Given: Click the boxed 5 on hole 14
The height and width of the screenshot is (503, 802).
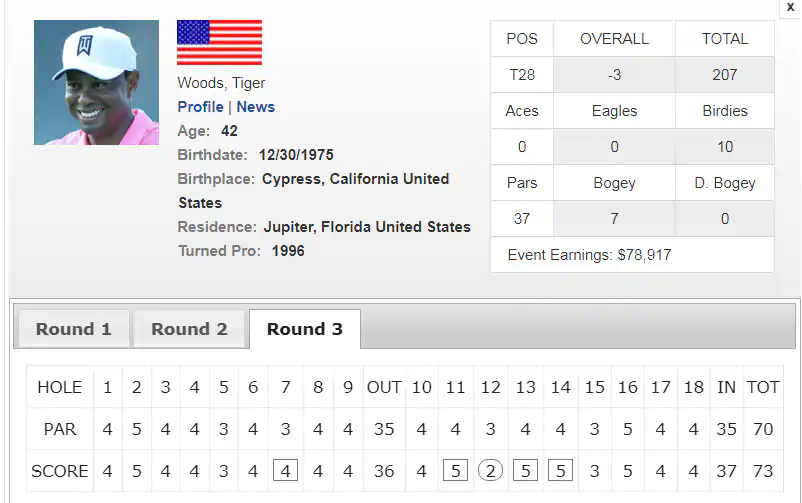Looking at the screenshot, I should tap(560, 471).
